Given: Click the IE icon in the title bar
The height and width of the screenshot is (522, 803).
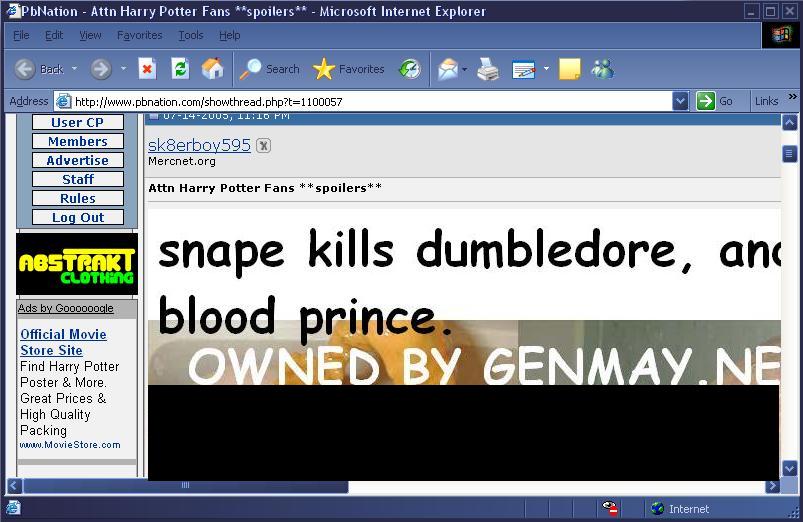Looking at the screenshot, I should (x=13, y=11).
